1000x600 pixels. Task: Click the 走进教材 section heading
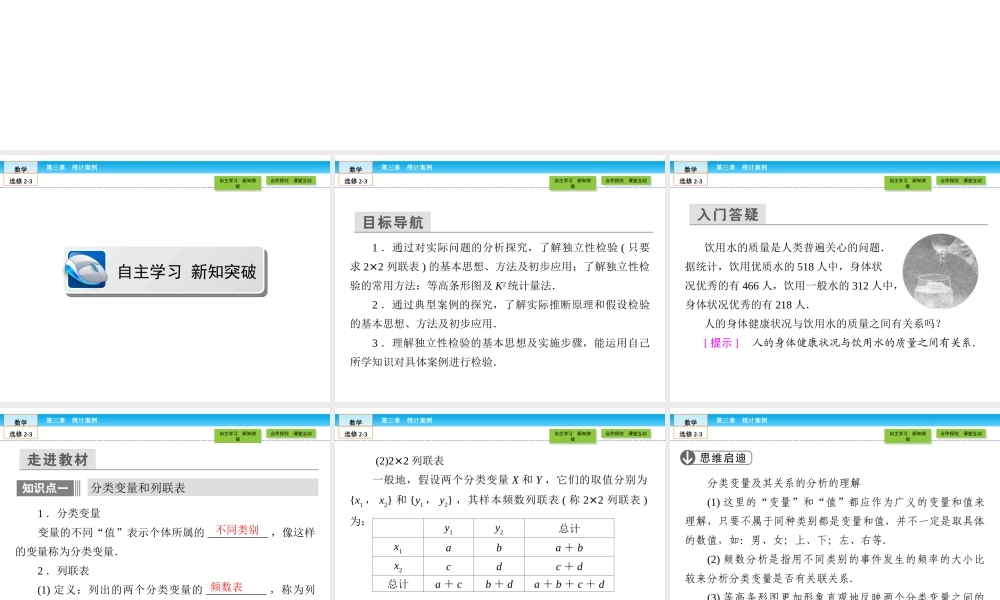click(x=57, y=460)
